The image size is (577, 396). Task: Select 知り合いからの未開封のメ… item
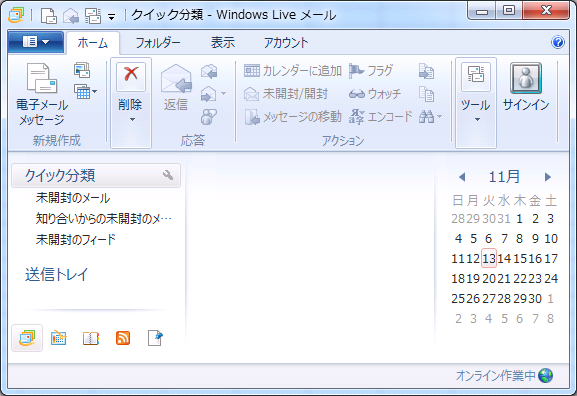pos(104,219)
